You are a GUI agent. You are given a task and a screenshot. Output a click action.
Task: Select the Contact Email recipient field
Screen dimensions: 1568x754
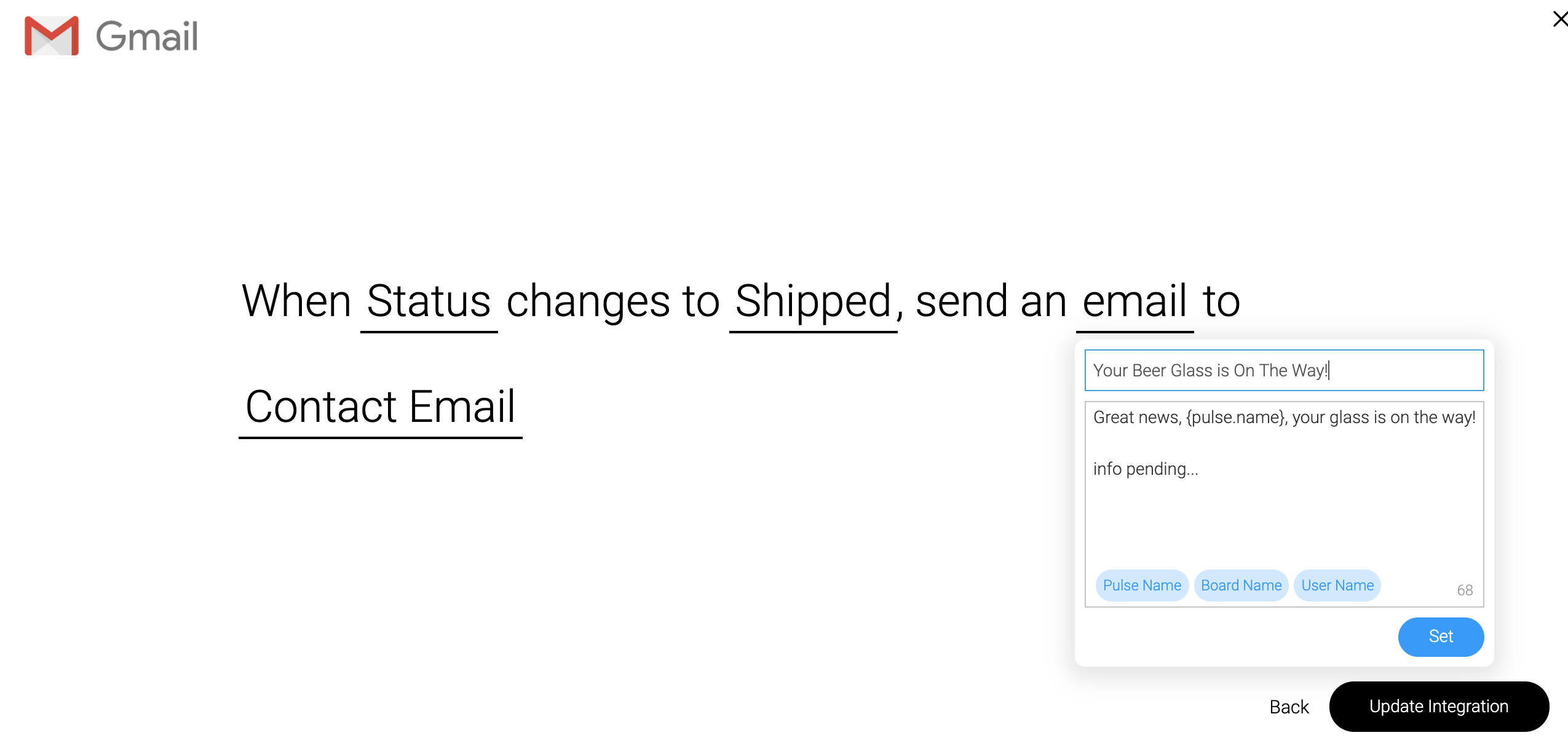380,407
